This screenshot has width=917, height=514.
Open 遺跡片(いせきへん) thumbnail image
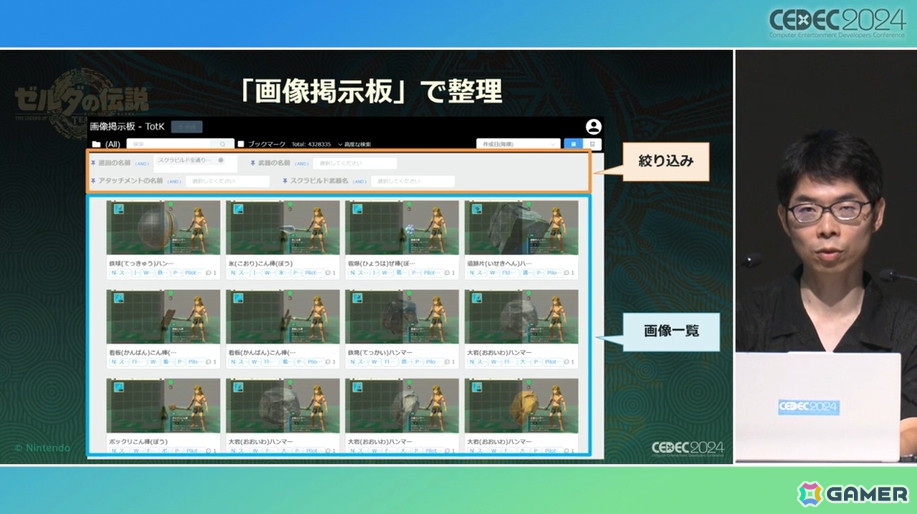(521, 227)
